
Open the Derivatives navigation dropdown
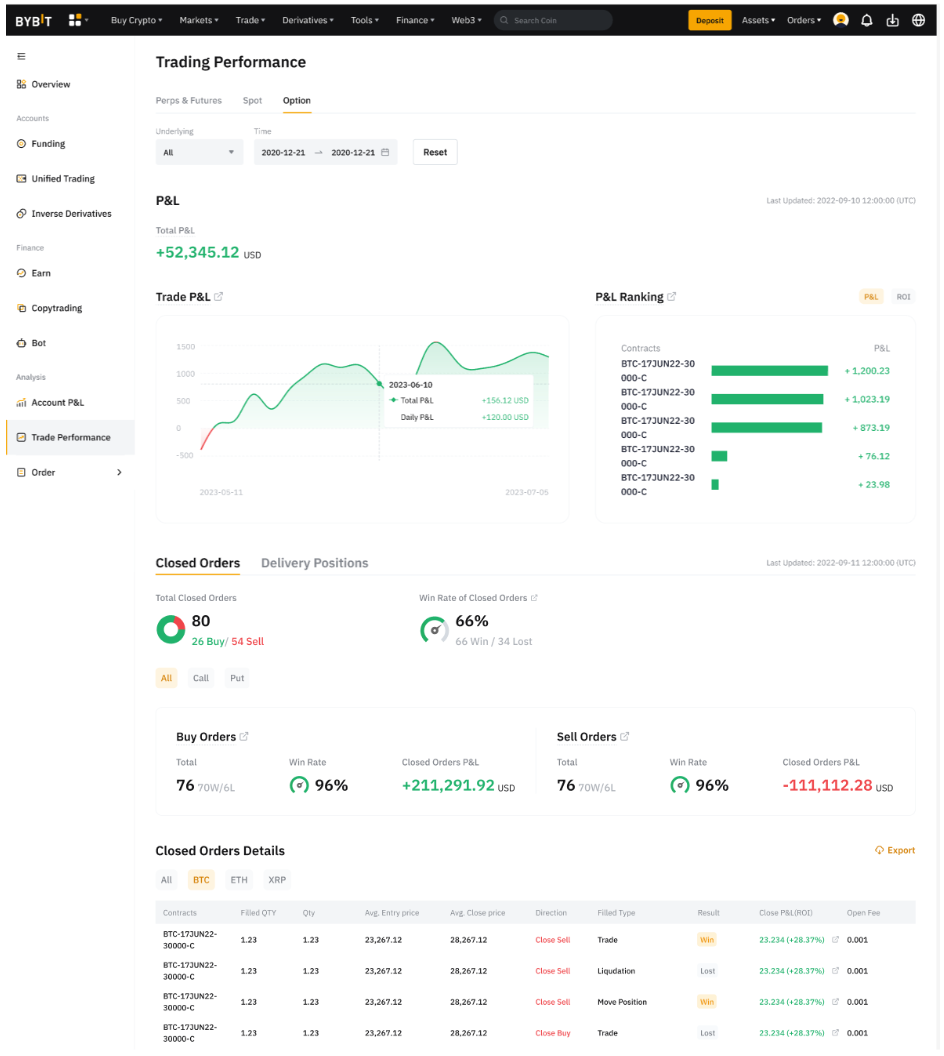pos(307,20)
